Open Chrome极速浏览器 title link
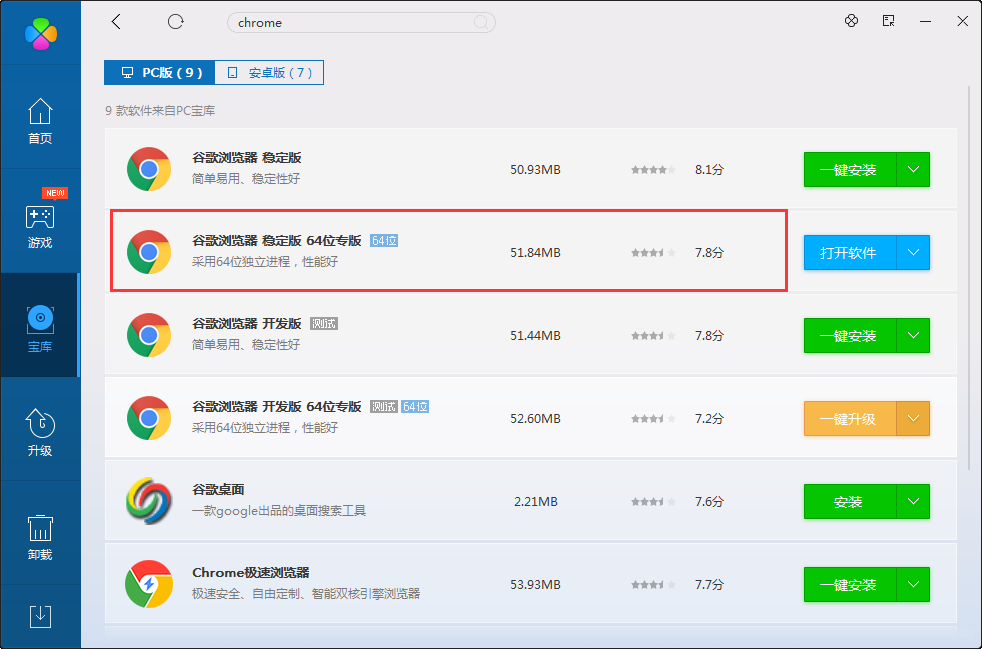The image size is (982, 649). 251,573
